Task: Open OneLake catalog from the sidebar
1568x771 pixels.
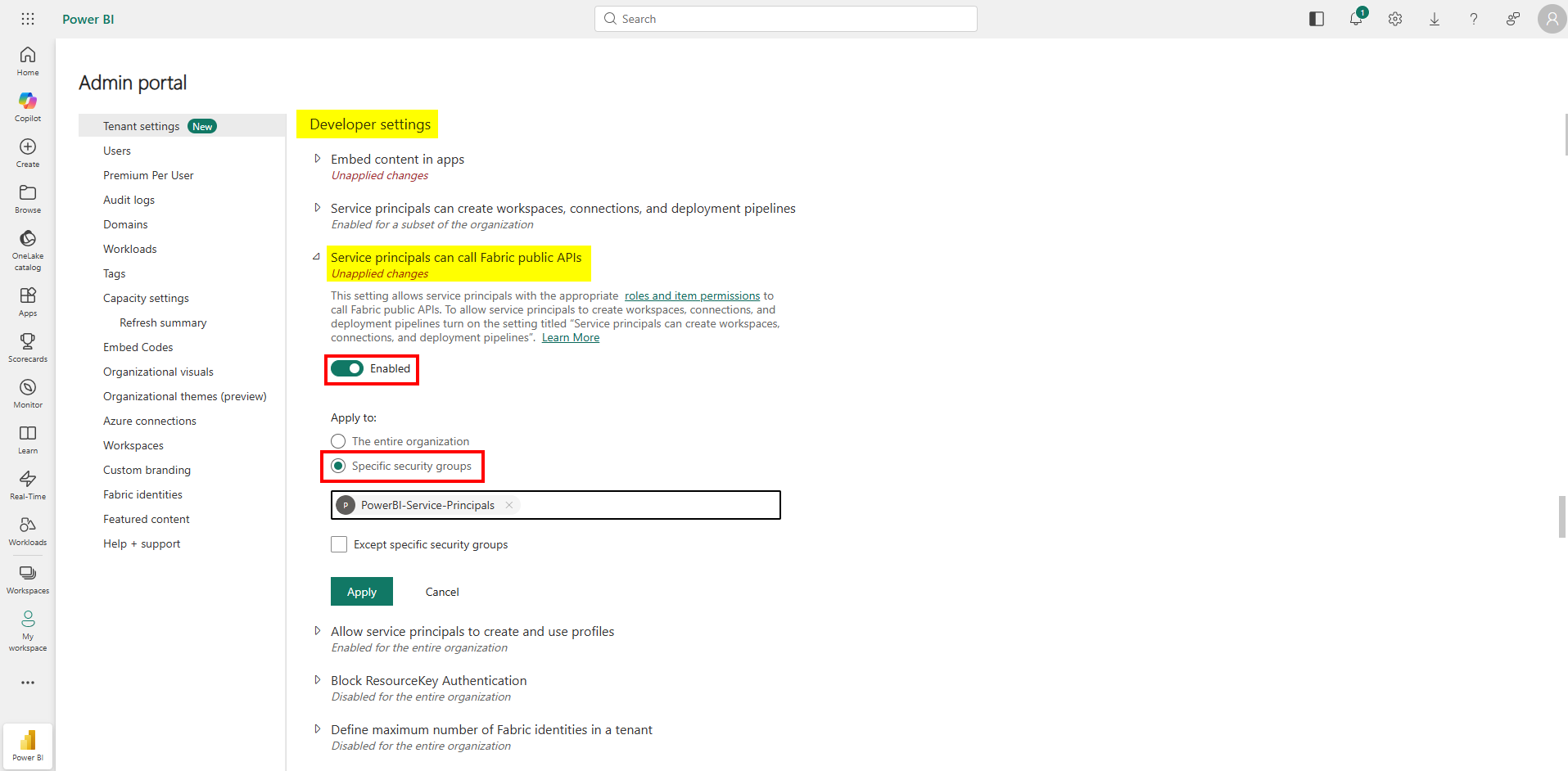Action: coord(28,249)
